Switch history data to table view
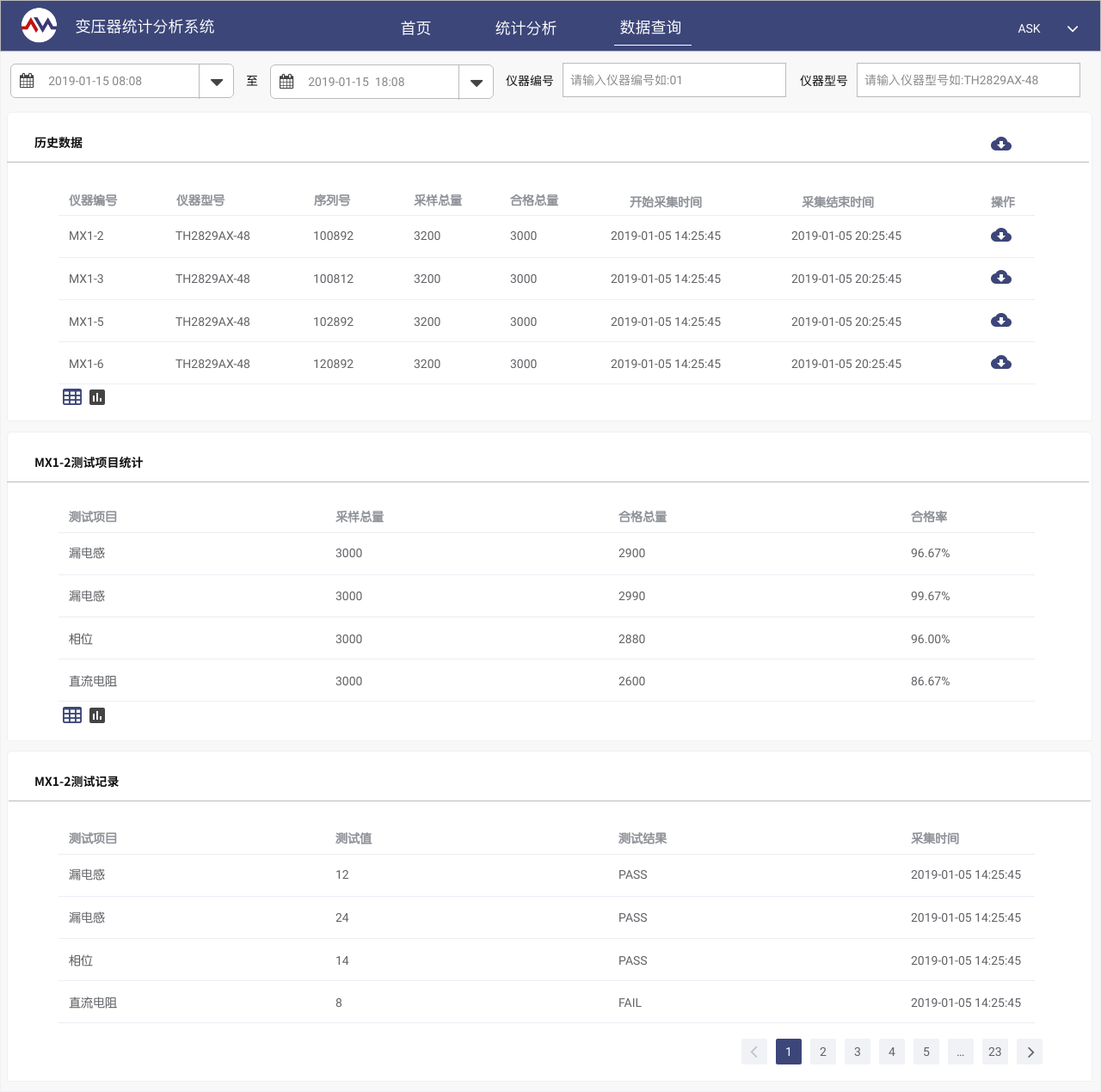This screenshot has height=1092, width=1101. (72, 397)
